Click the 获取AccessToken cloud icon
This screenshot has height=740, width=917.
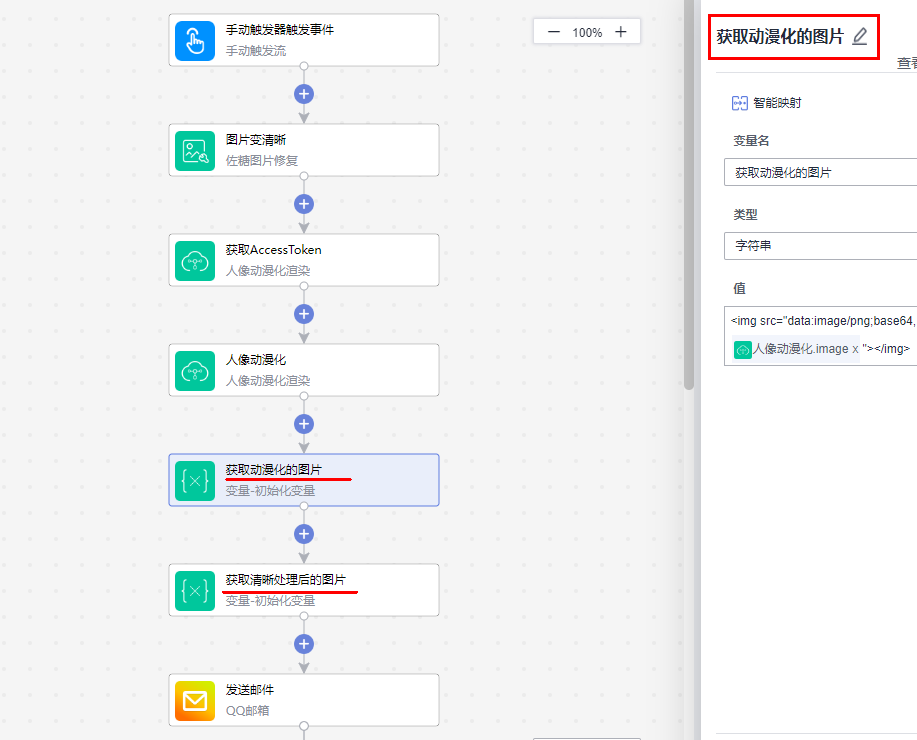click(195, 261)
